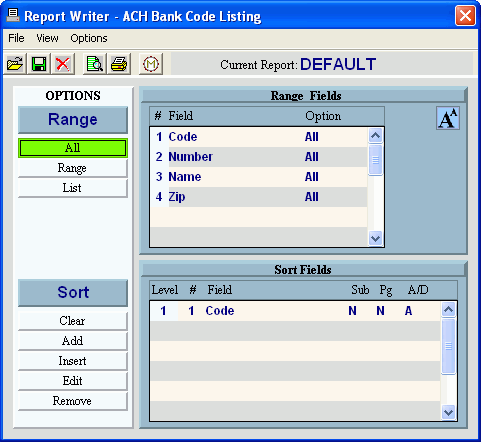Select the Zip row in Range Fields
Viewport: 481px width, 442px height.
coord(259,197)
